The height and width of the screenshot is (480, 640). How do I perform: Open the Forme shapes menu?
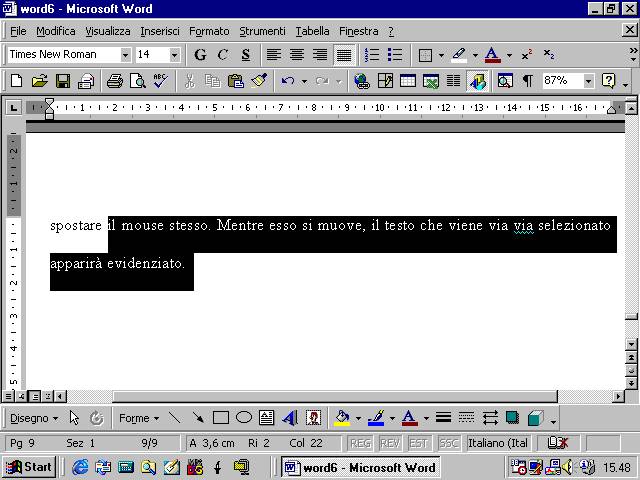139,418
